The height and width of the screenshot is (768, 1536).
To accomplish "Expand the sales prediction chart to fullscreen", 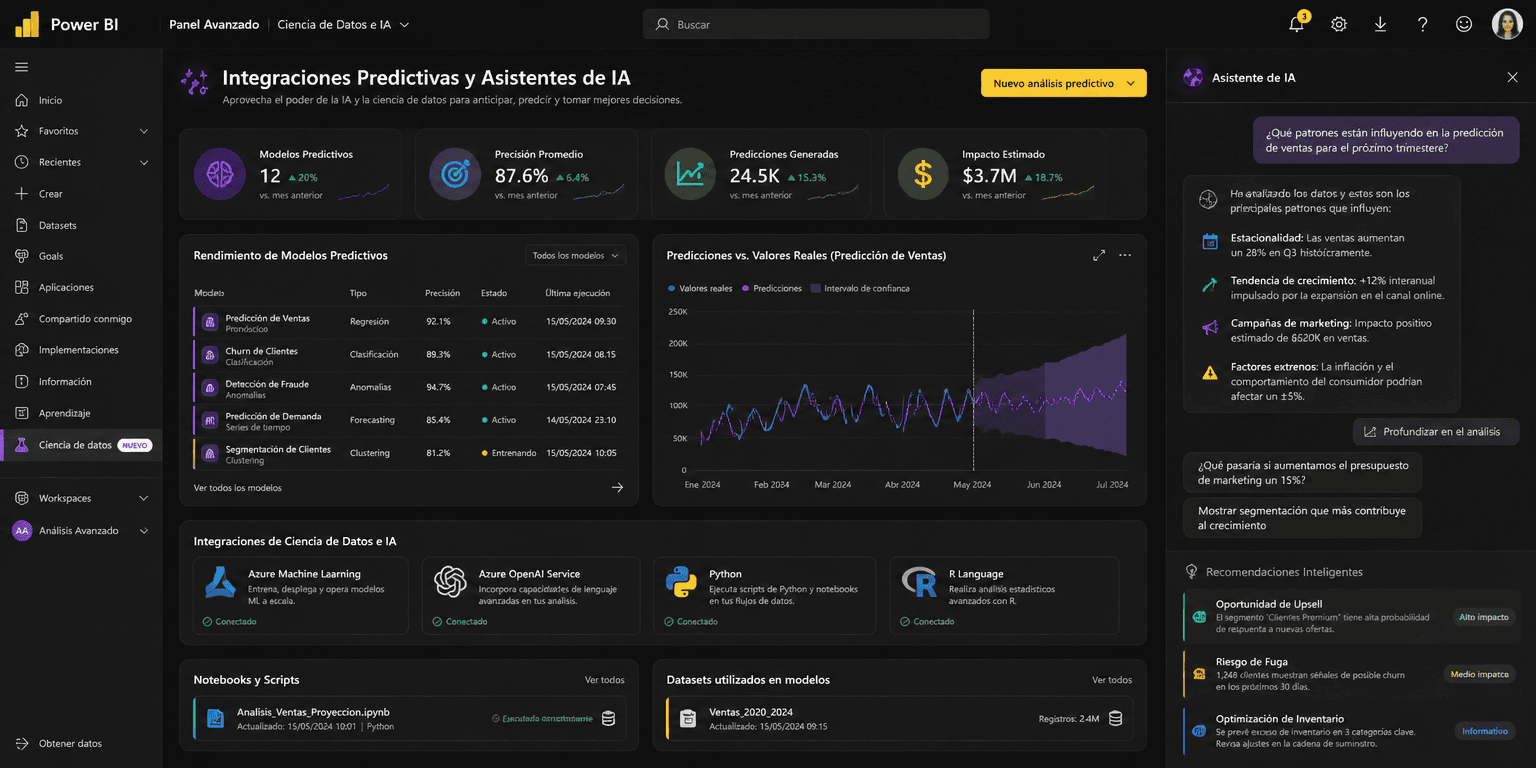I will click(1099, 256).
